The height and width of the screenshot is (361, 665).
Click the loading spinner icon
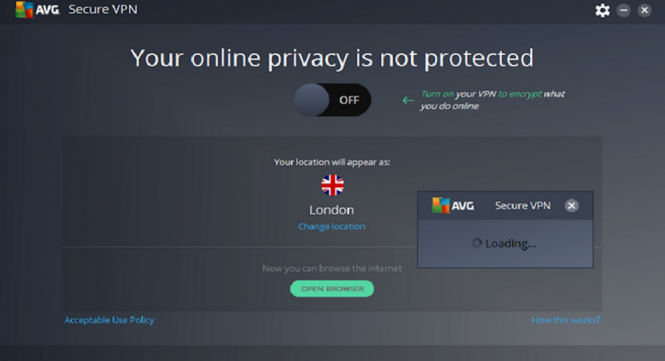tap(477, 243)
